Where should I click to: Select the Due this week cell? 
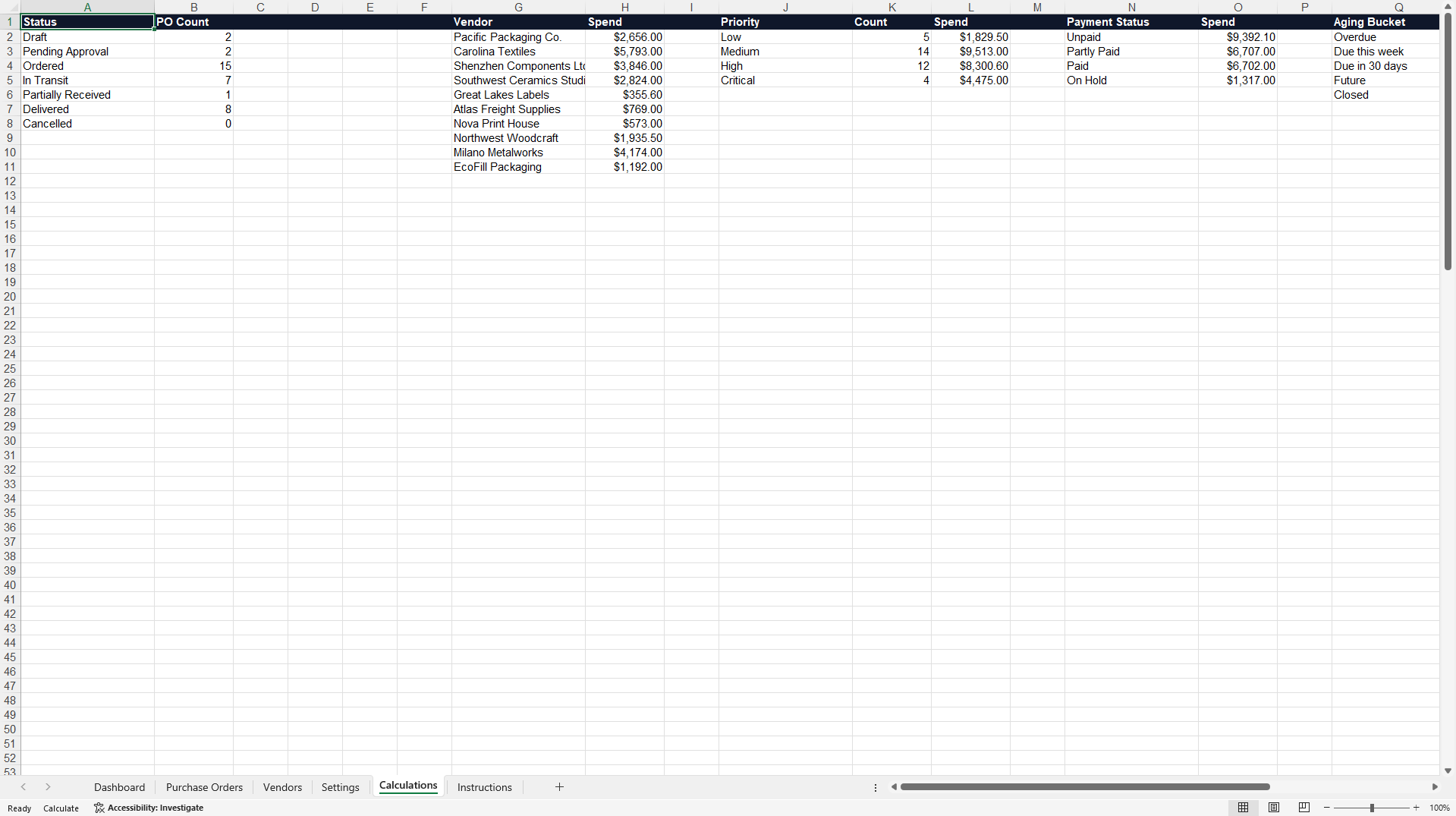click(x=1385, y=52)
